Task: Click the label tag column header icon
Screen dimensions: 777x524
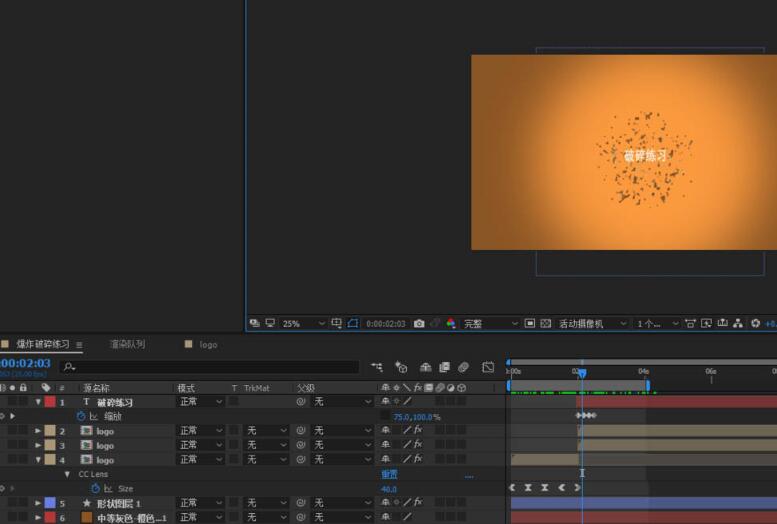Action: pyautogui.click(x=46, y=387)
